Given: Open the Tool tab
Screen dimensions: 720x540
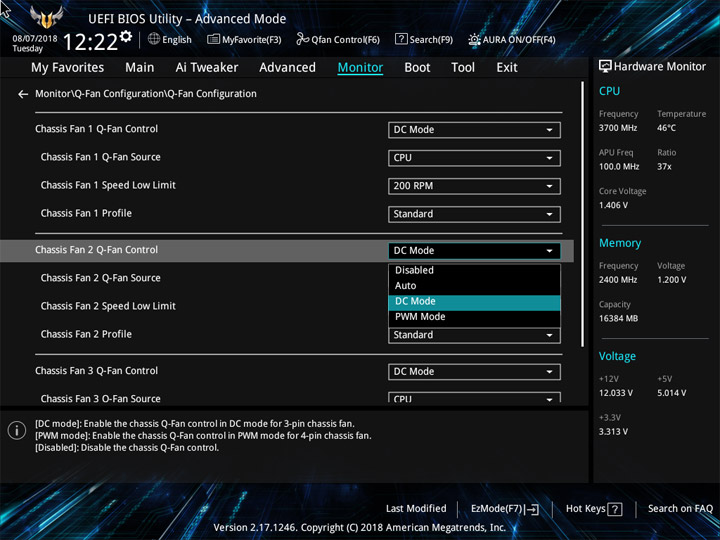Looking at the screenshot, I should (463, 68).
